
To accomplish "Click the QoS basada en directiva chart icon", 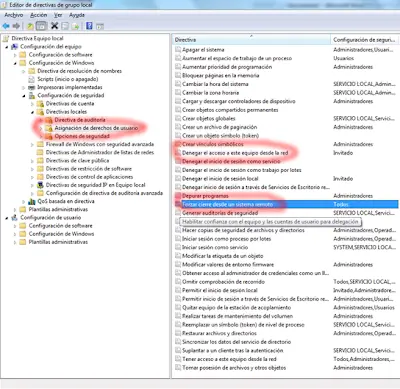I will coord(32,201).
